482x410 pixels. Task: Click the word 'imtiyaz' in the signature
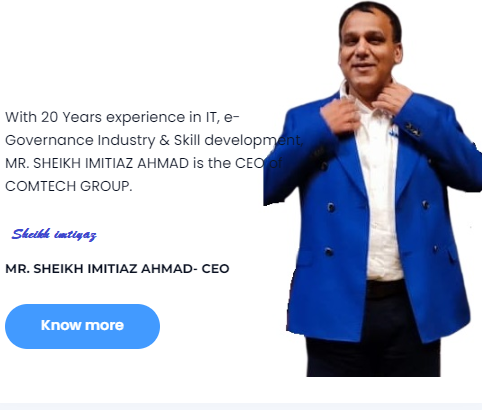coord(75,235)
